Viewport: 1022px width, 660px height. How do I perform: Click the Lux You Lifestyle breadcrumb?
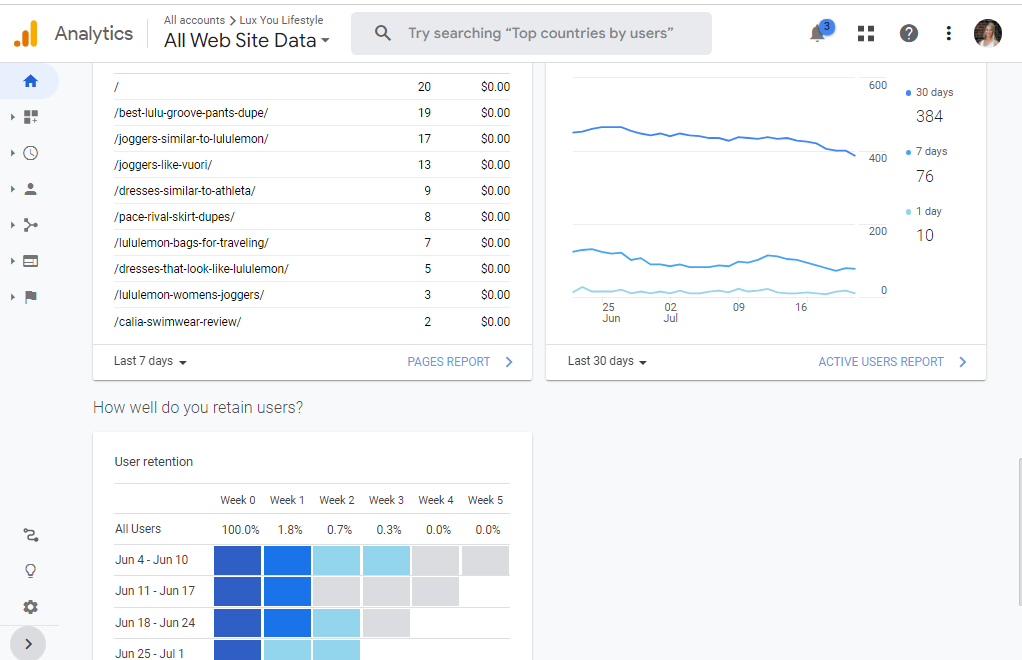click(281, 20)
